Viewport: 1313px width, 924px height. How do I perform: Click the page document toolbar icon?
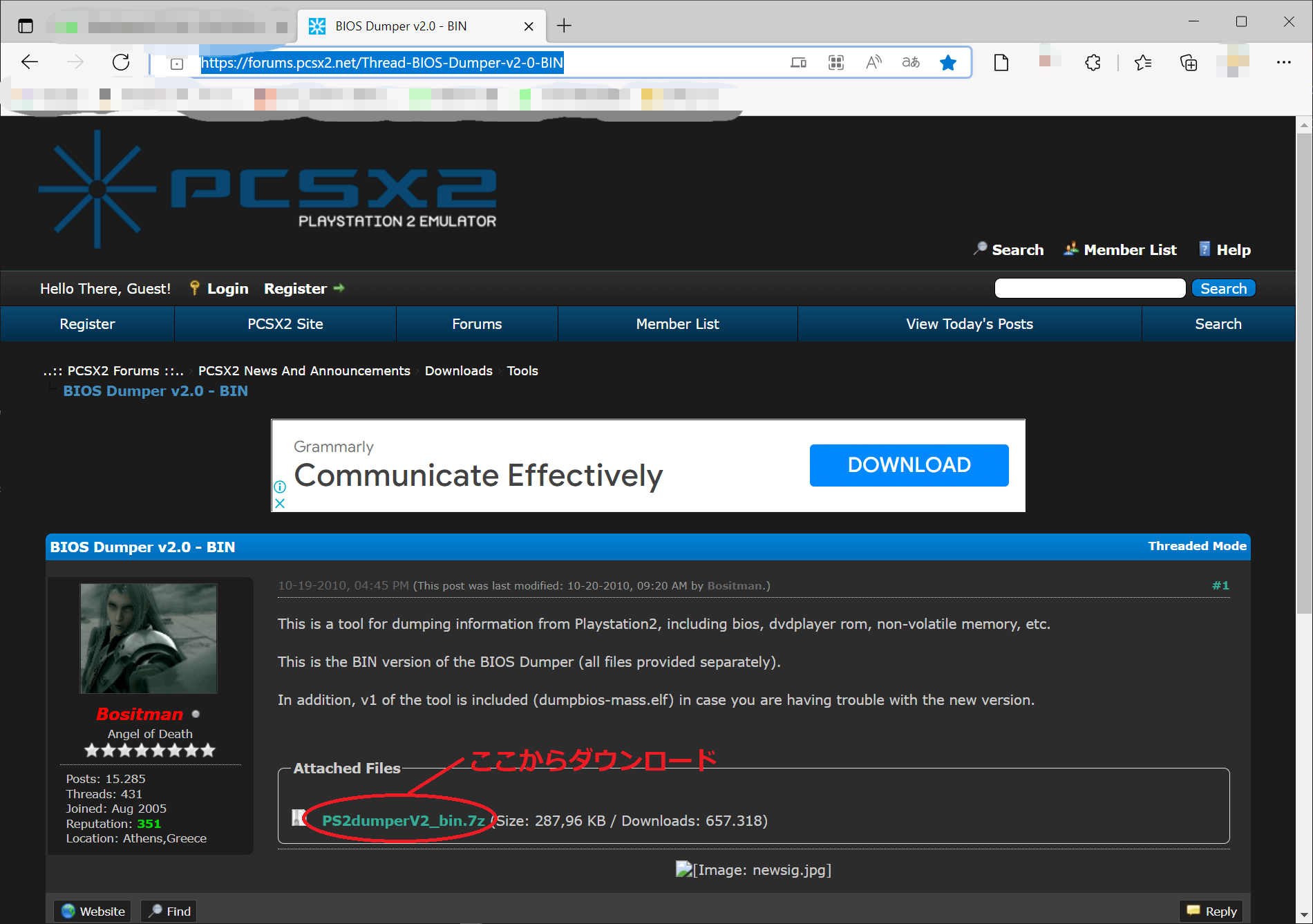click(1001, 63)
